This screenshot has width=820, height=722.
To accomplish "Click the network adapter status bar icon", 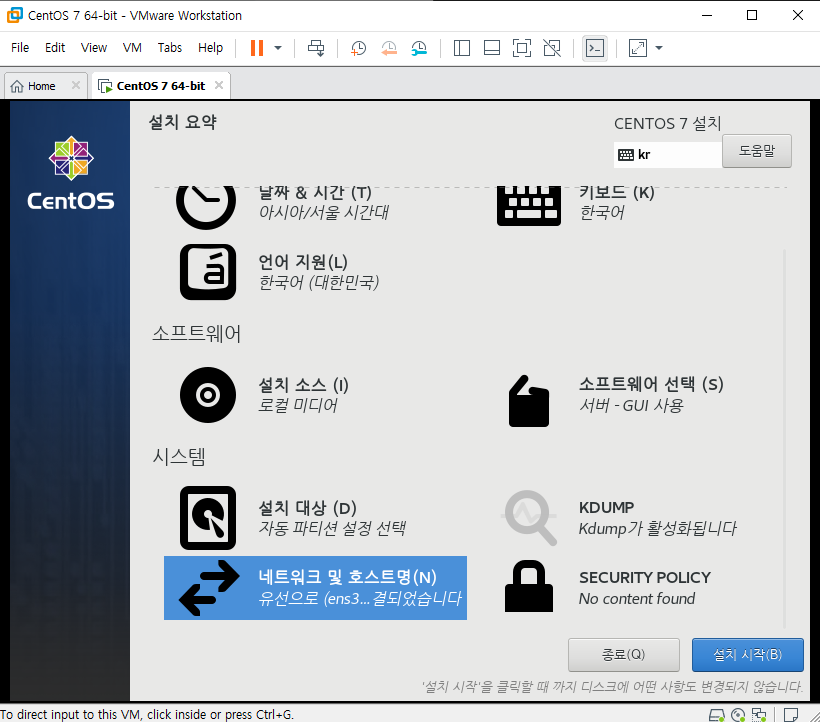I will [759, 715].
